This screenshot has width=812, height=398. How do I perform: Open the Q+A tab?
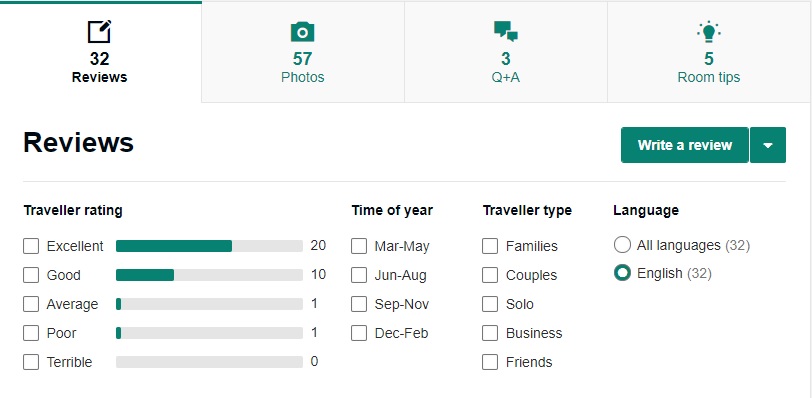(x=506, y=52)
